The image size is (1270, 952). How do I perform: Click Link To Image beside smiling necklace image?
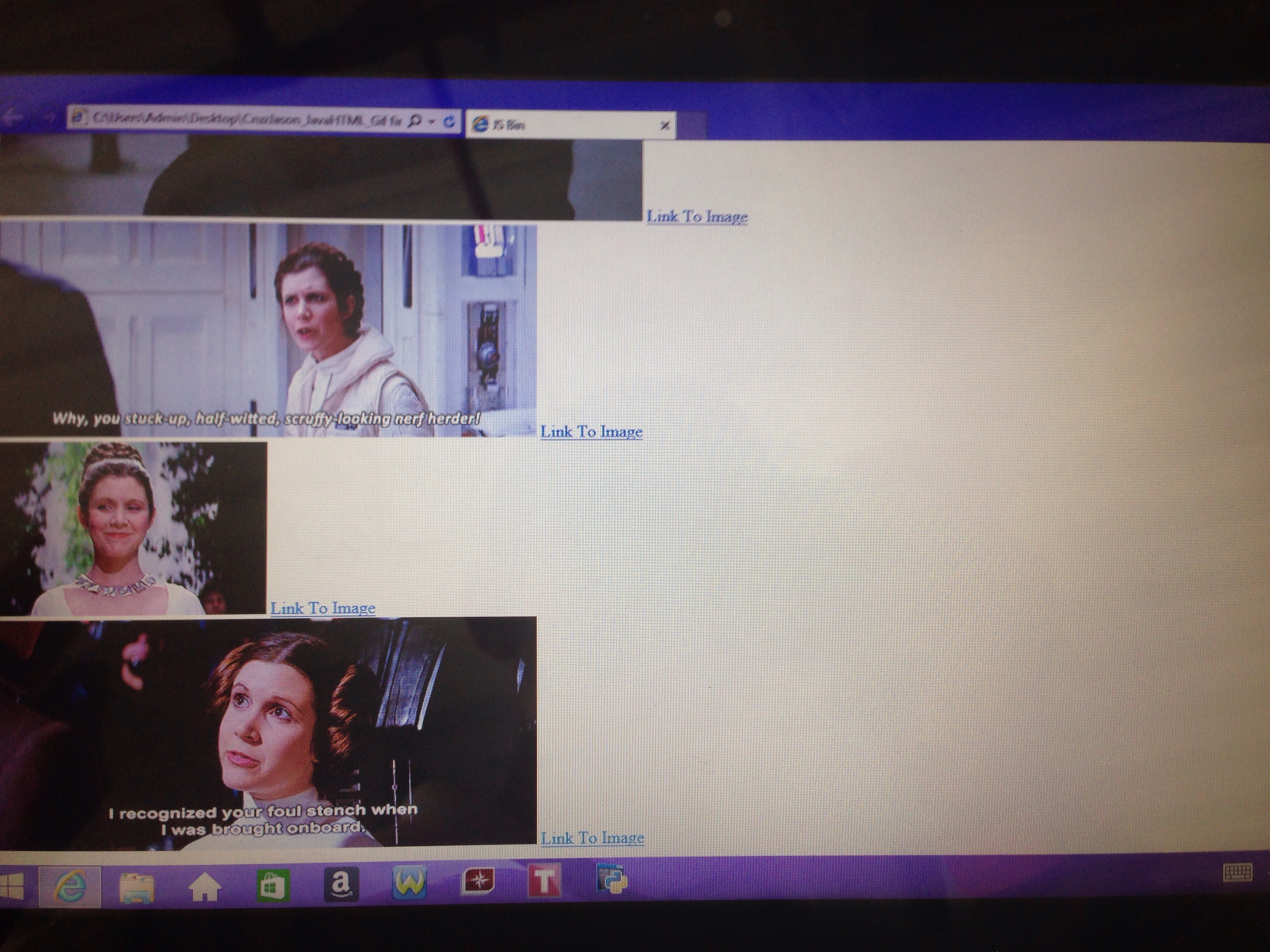click(x=323, y=608)
